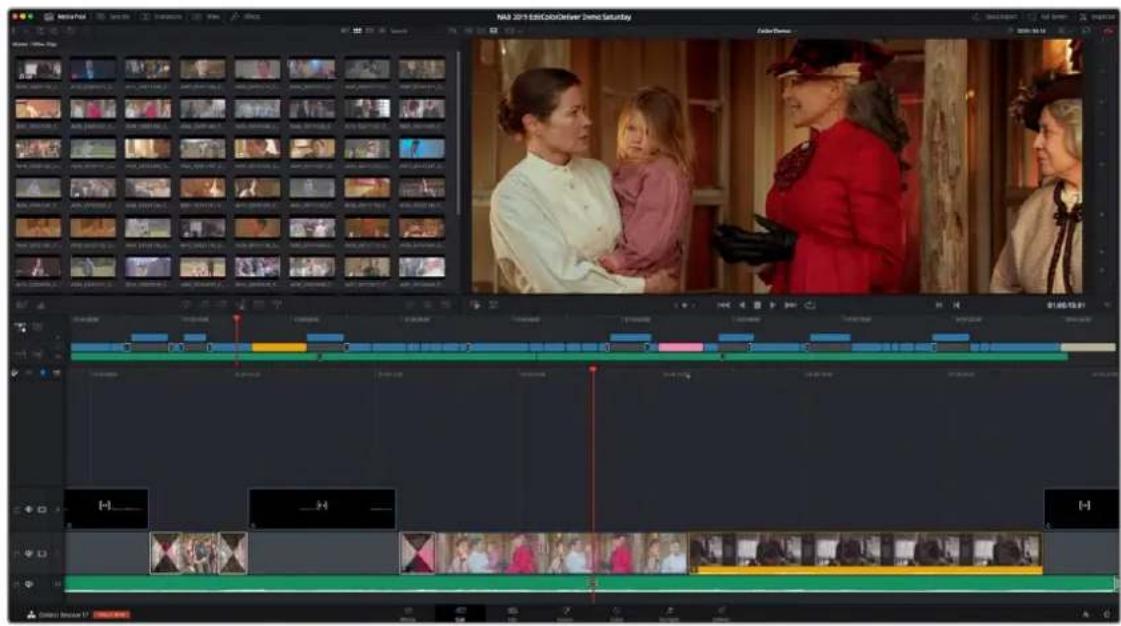This screenshot has height=626, width=1121.
Task: Open the Transitions tab
Action: 162,16
